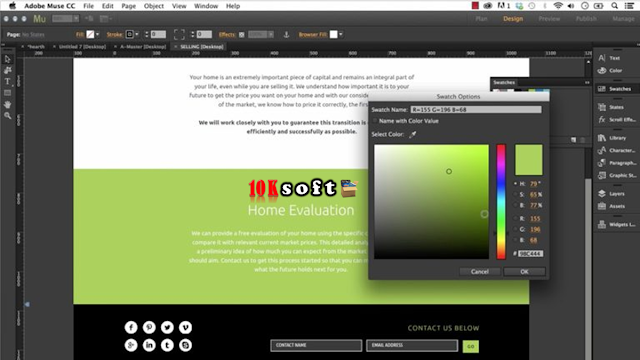Click the green color preview swatch

pos(529,160)
